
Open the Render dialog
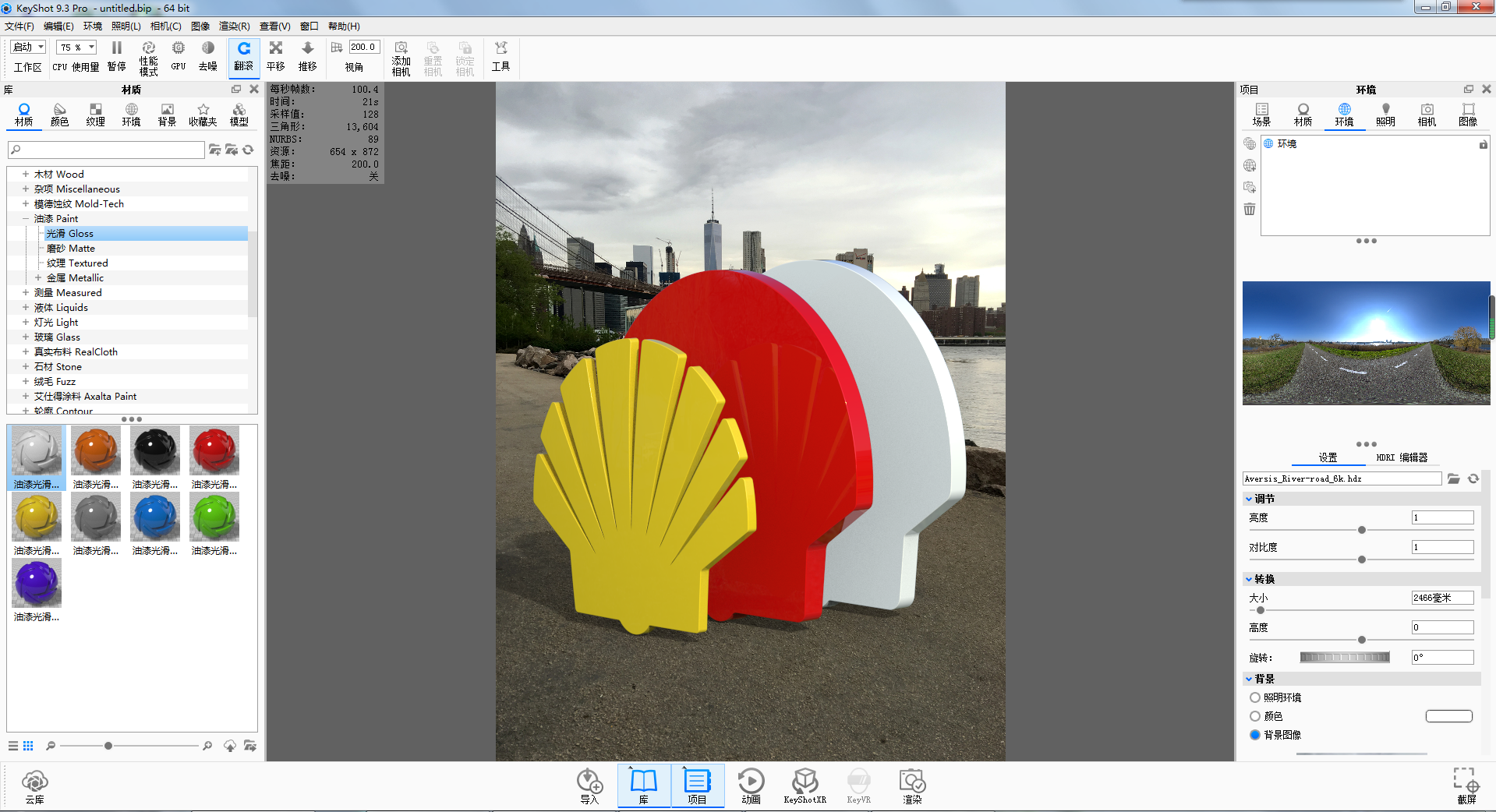pos(912,786)
